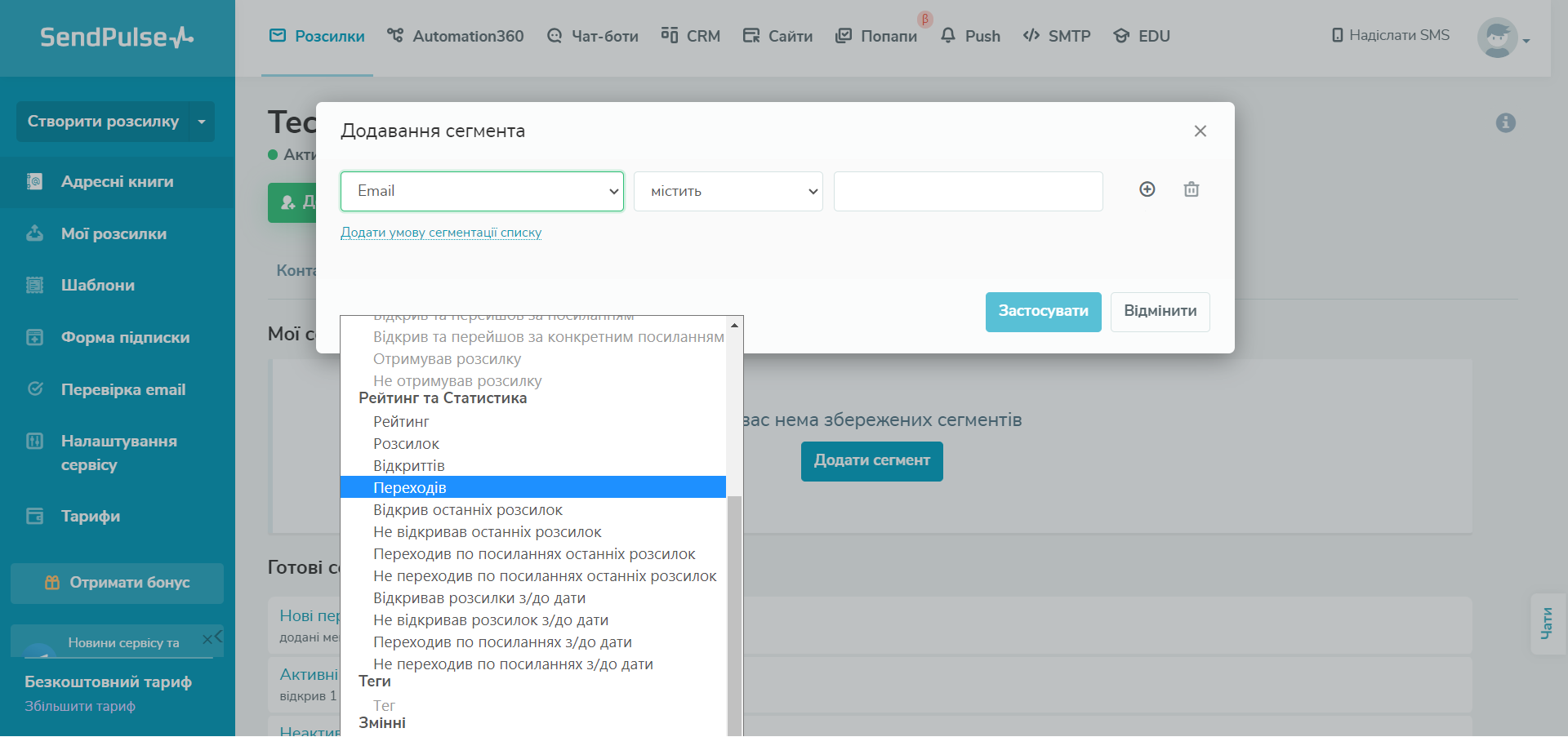
Task: Click the Додати сегмент button
Action: point(872,461)
